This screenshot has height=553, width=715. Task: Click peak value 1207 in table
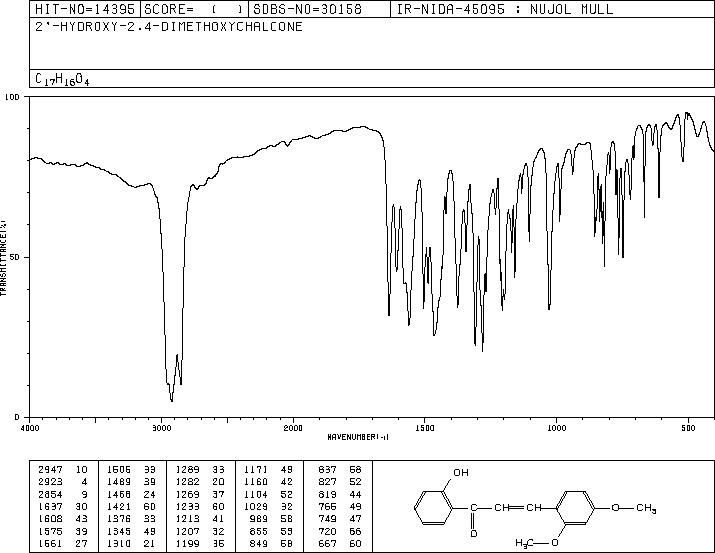[187, 531]
